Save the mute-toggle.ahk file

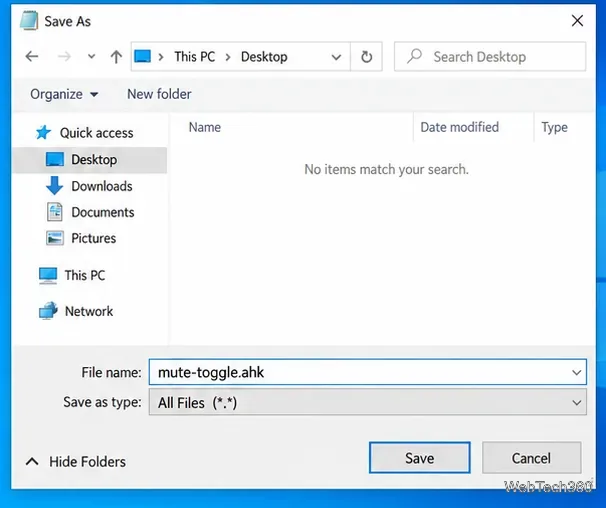click(419, 458)
